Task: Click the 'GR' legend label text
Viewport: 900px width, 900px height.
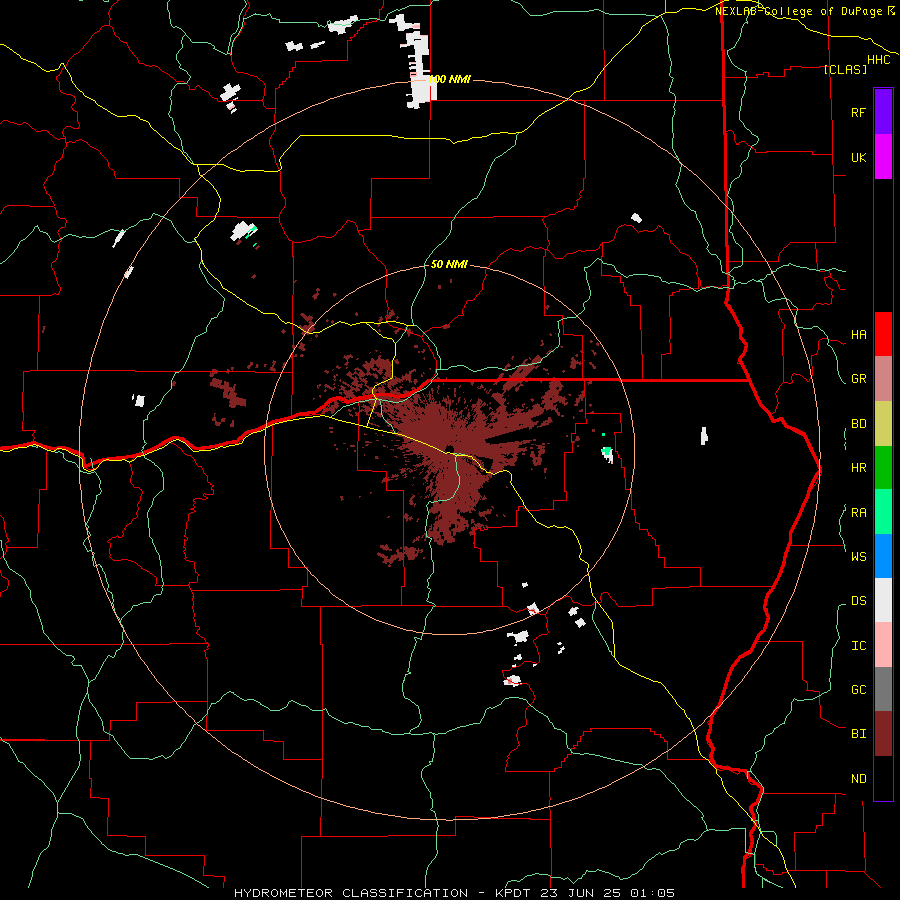Action: point(858,379)
